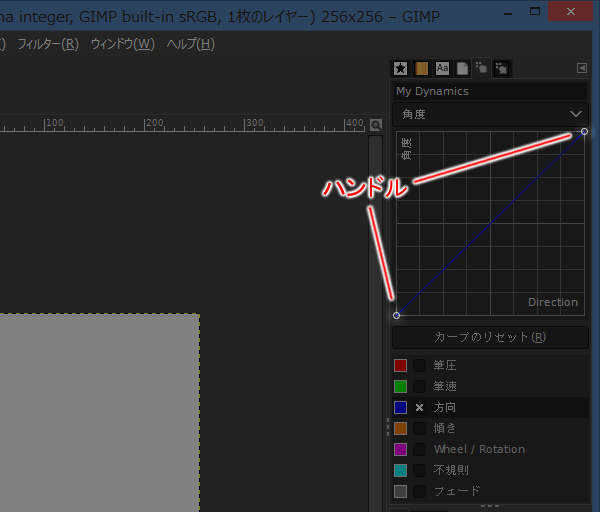Click the upper-right curve handle point

click(x=584, y=131)
